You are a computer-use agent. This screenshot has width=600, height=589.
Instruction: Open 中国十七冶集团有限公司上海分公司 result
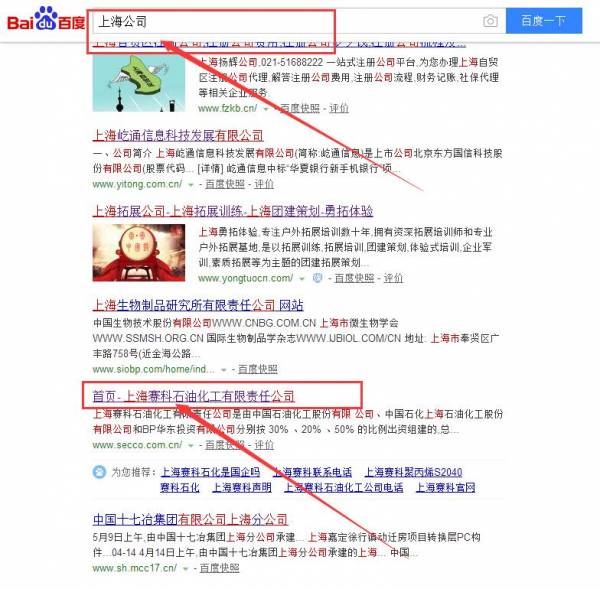tap(190, 519)
